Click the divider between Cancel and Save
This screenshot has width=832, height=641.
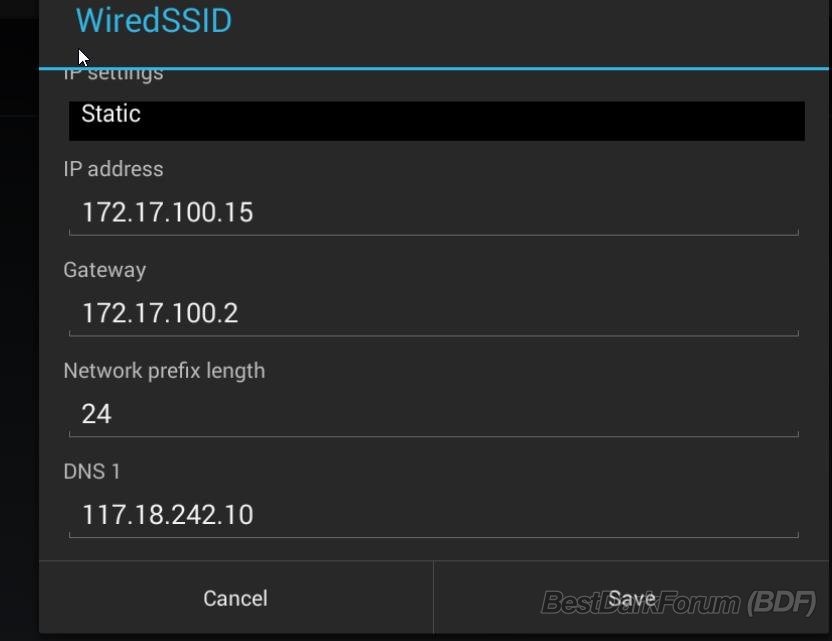433,598
